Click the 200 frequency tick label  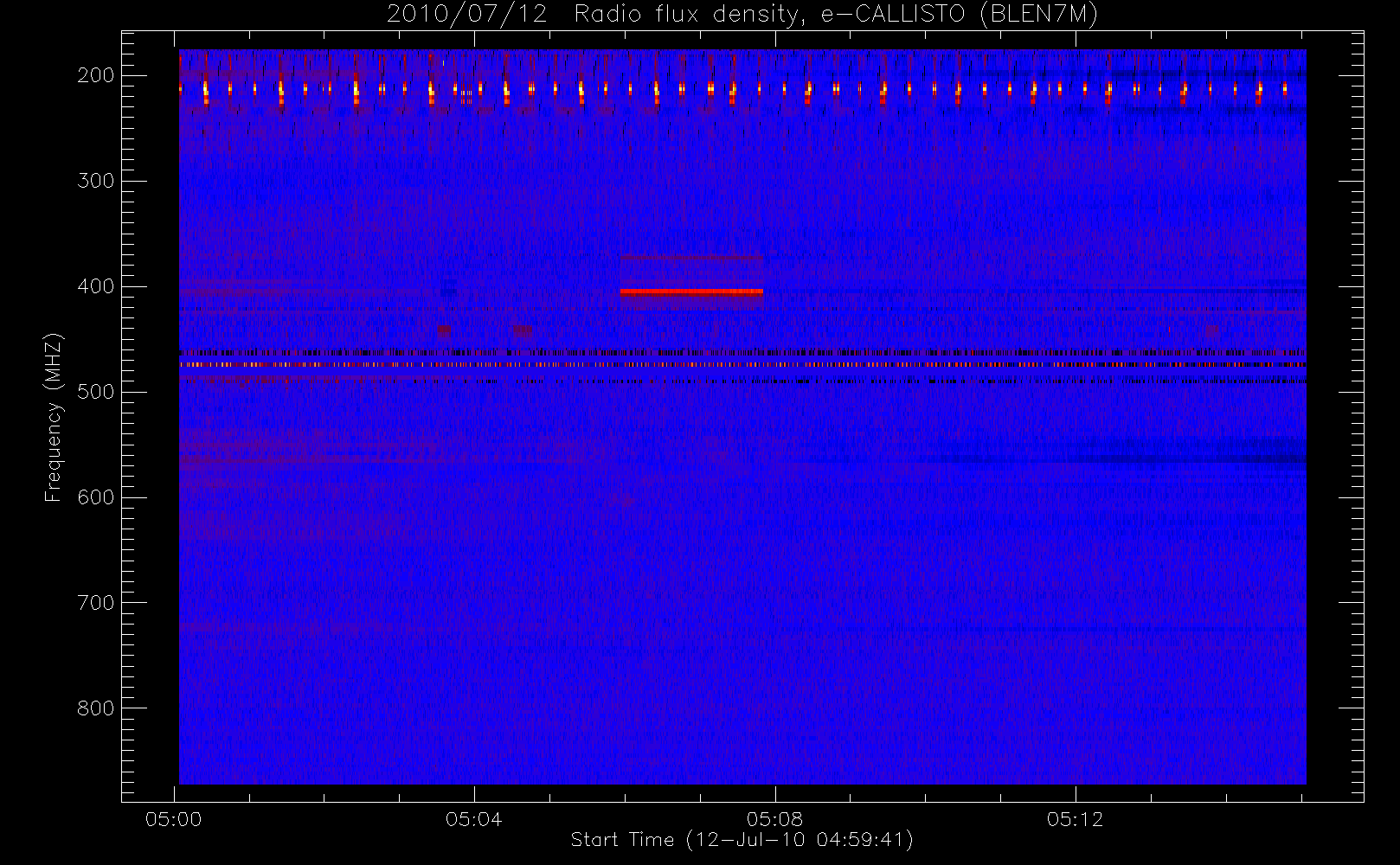pyautogui.click(x=96, y=75)
